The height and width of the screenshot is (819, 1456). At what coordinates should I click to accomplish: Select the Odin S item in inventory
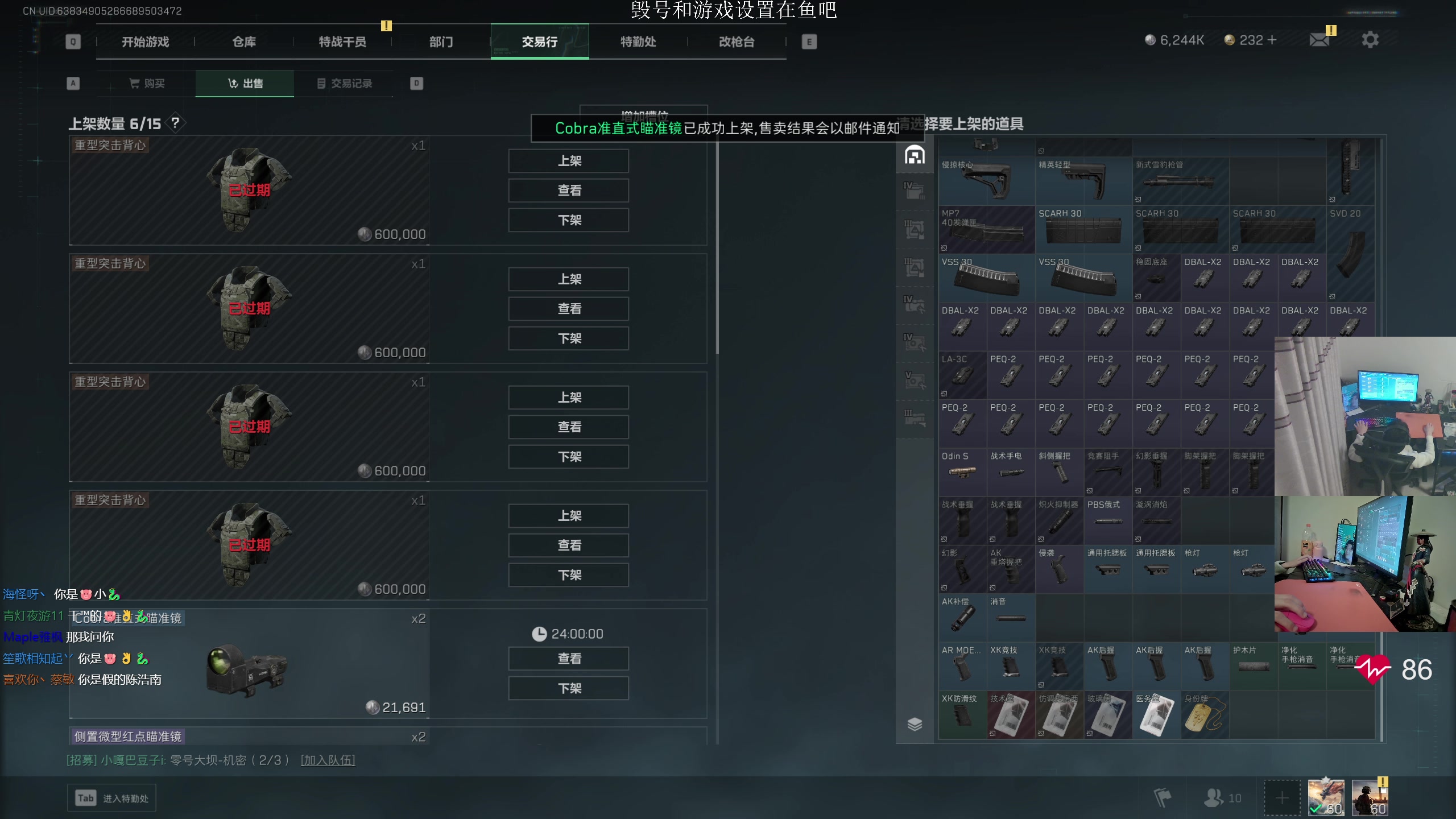coord(962,471)
